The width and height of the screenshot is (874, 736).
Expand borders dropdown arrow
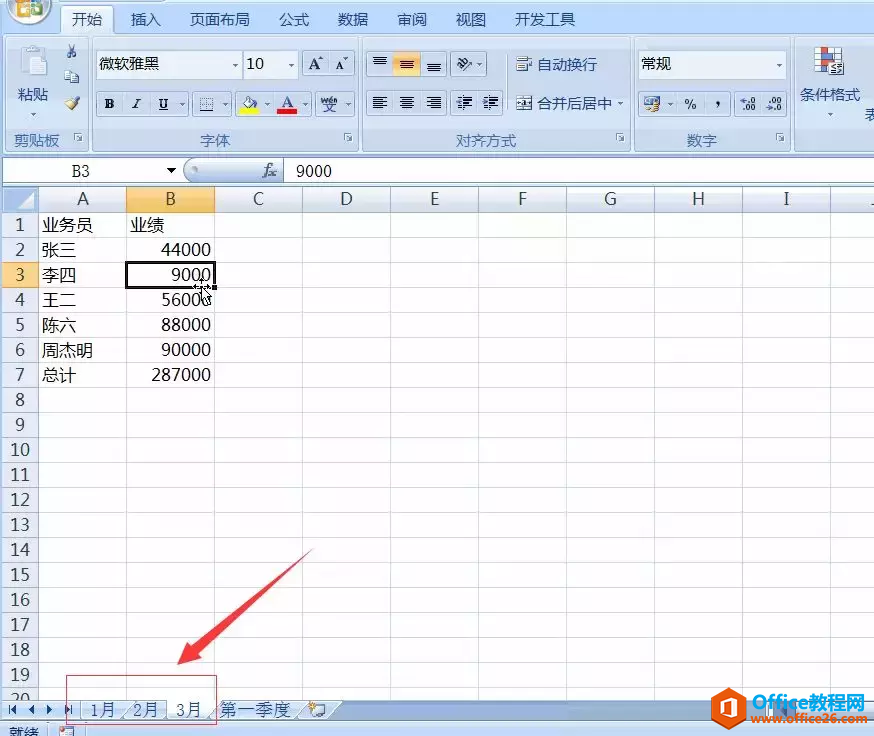[x=225, y=104]
